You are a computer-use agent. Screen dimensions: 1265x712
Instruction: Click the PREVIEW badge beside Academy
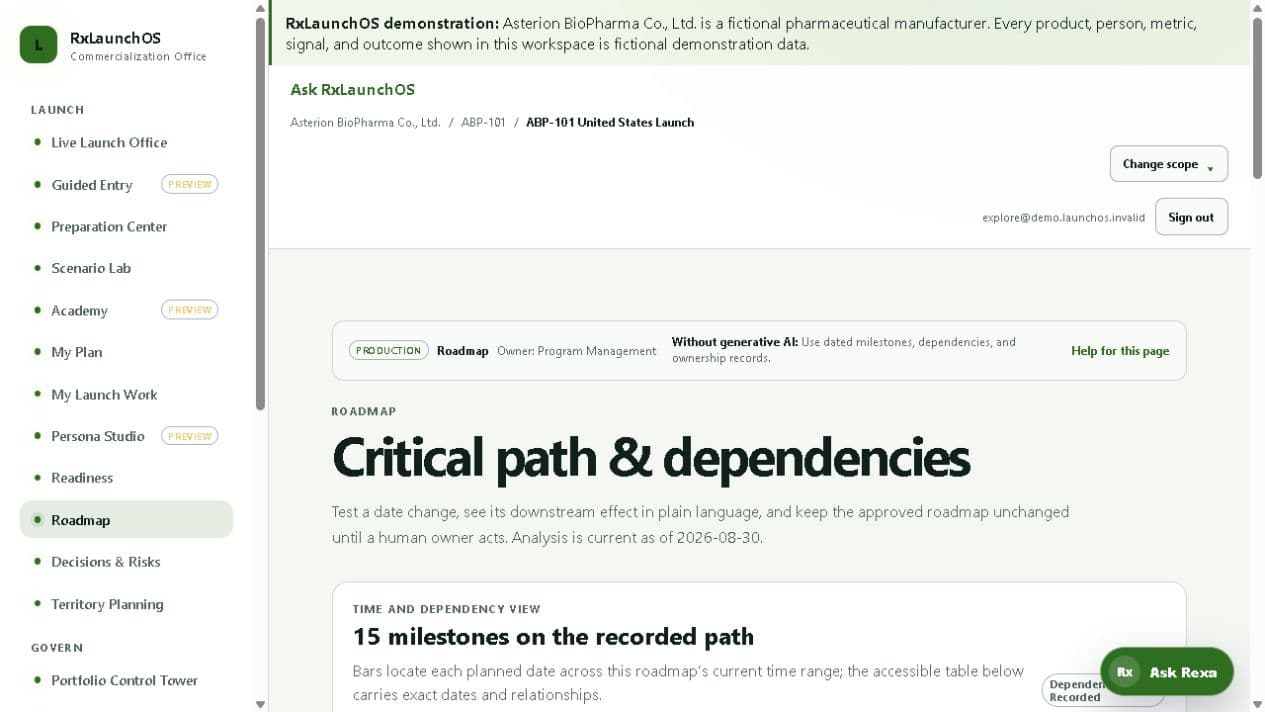[189, 310]
